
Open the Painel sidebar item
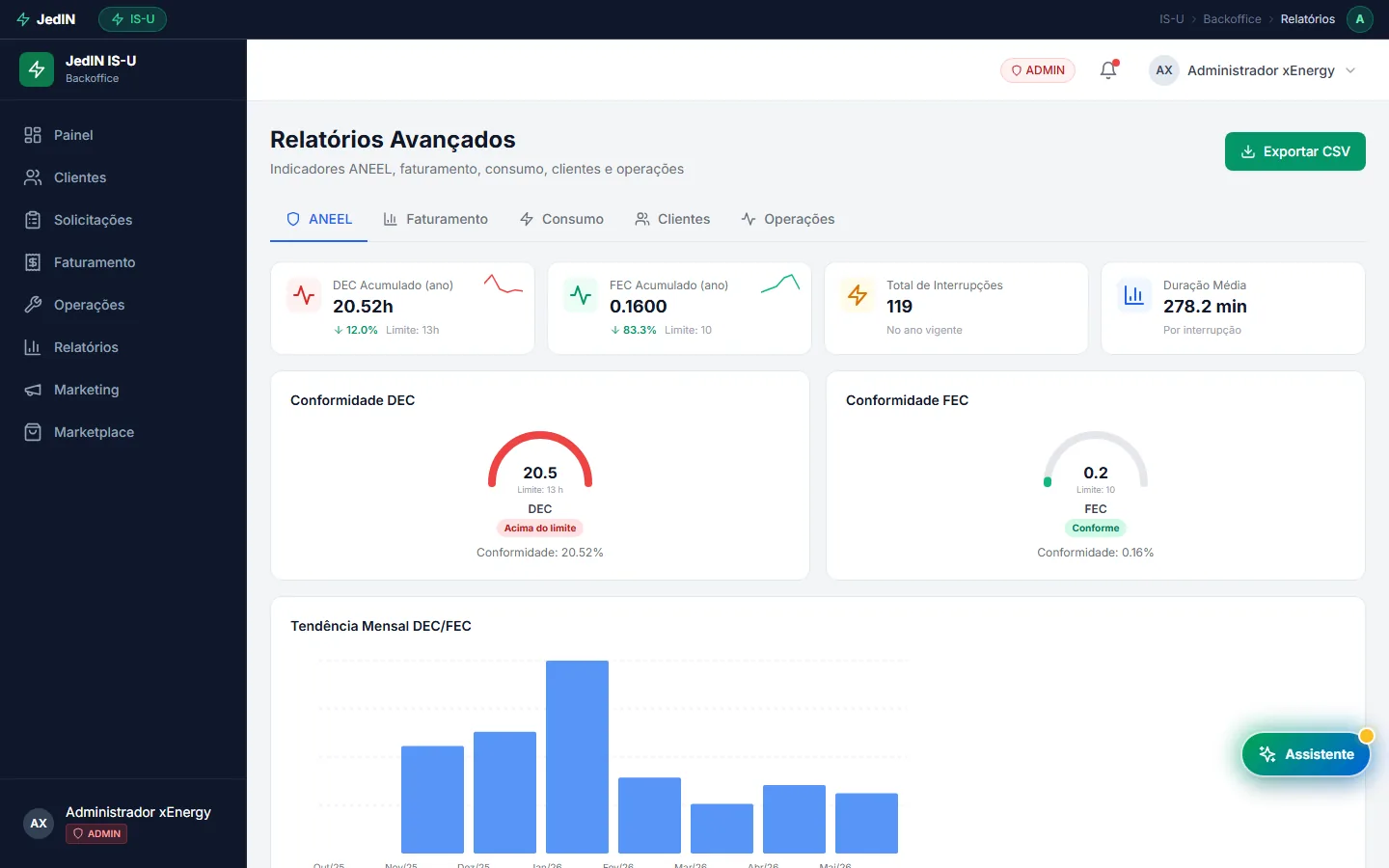pyautogui.click(x=123, y=135)
